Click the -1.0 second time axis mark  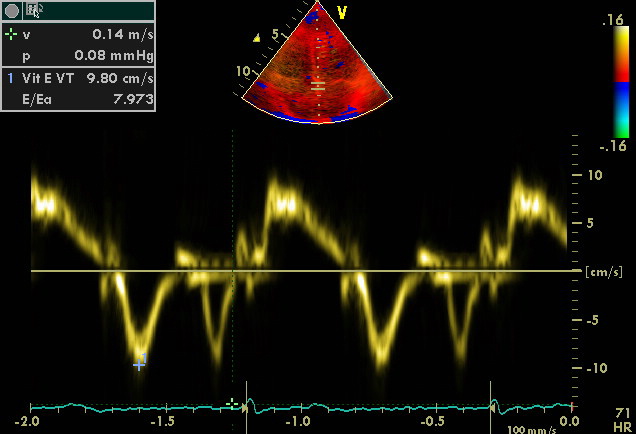click(x=297, y=422)
